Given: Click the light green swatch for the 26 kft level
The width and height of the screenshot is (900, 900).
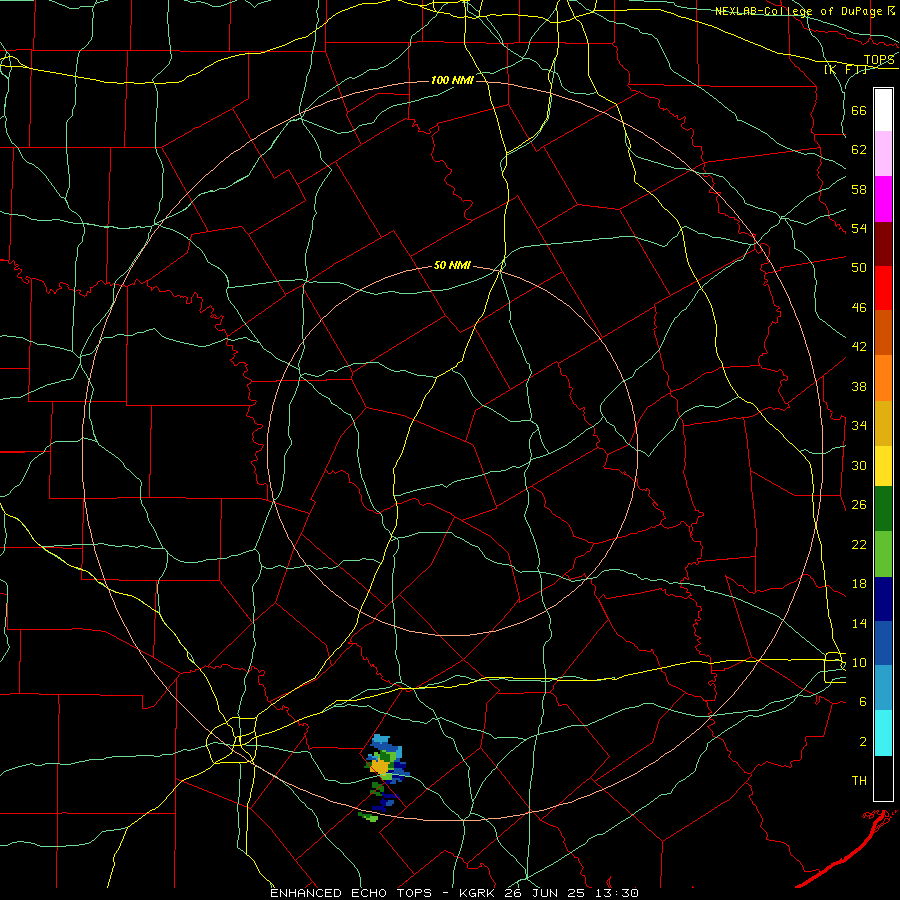Looking at the screenshot, I should click(883, 554).
